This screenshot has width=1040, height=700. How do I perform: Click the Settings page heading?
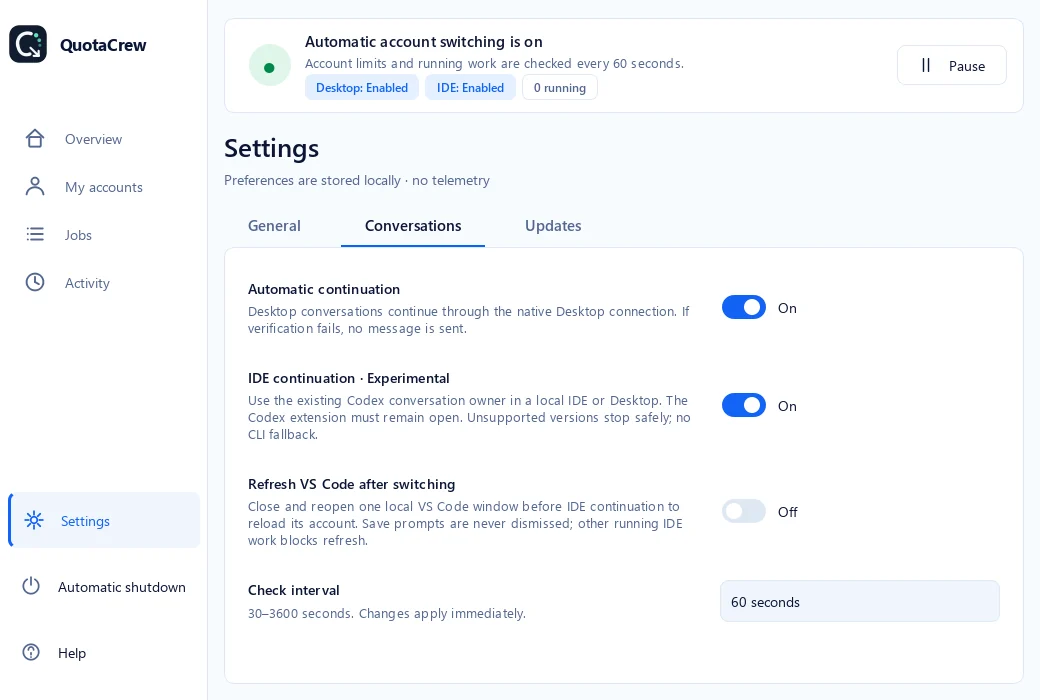(271, 149)
